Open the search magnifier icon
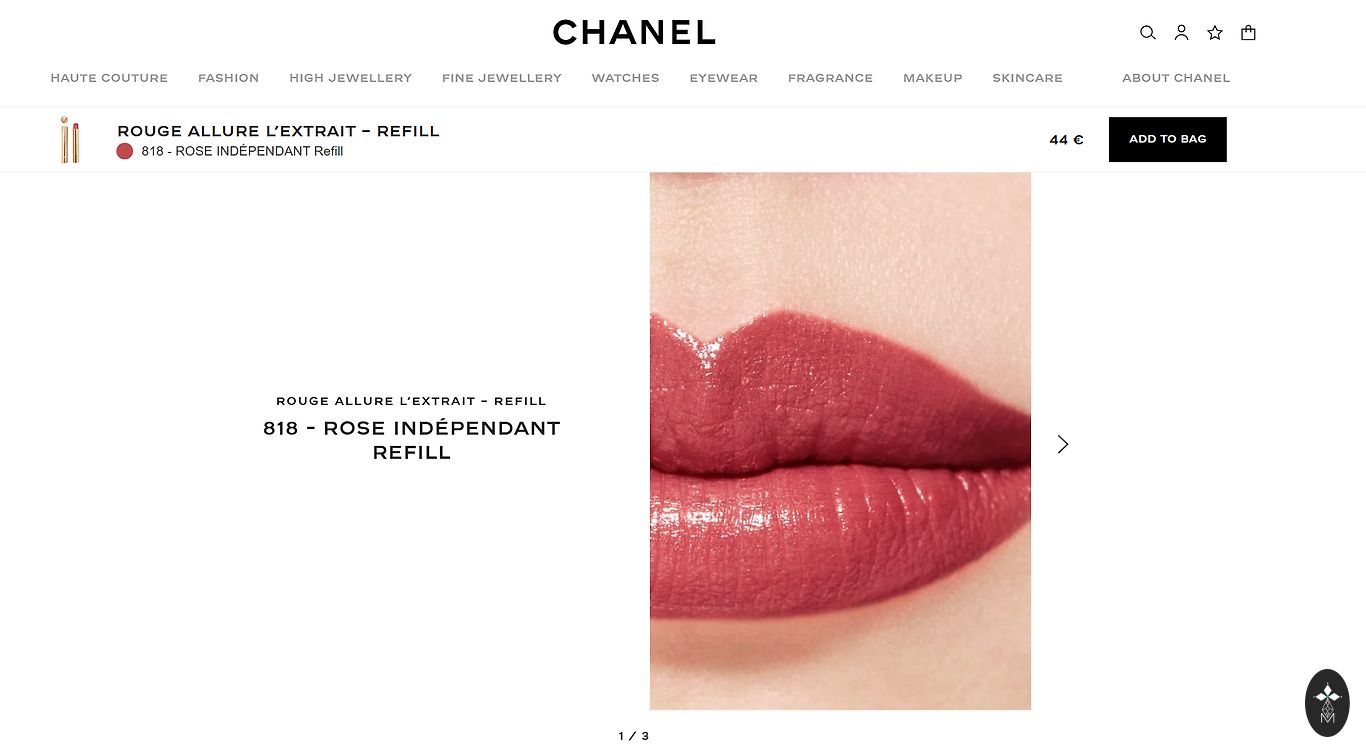Viewport: 1366px width, 753px height. coord(1148,33)
